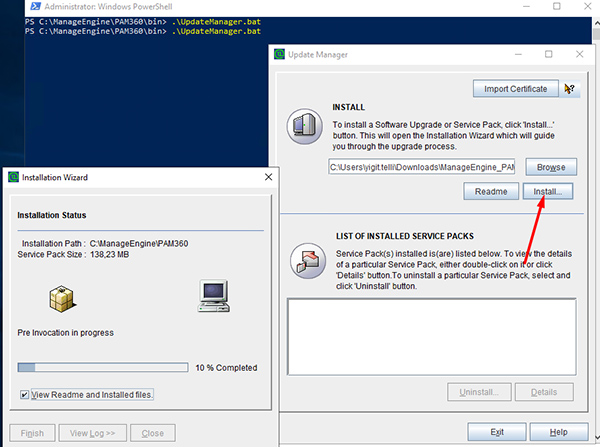This screenshot has height=447, width=600.
Task: Open the Readme button
Action: point(491,191)
